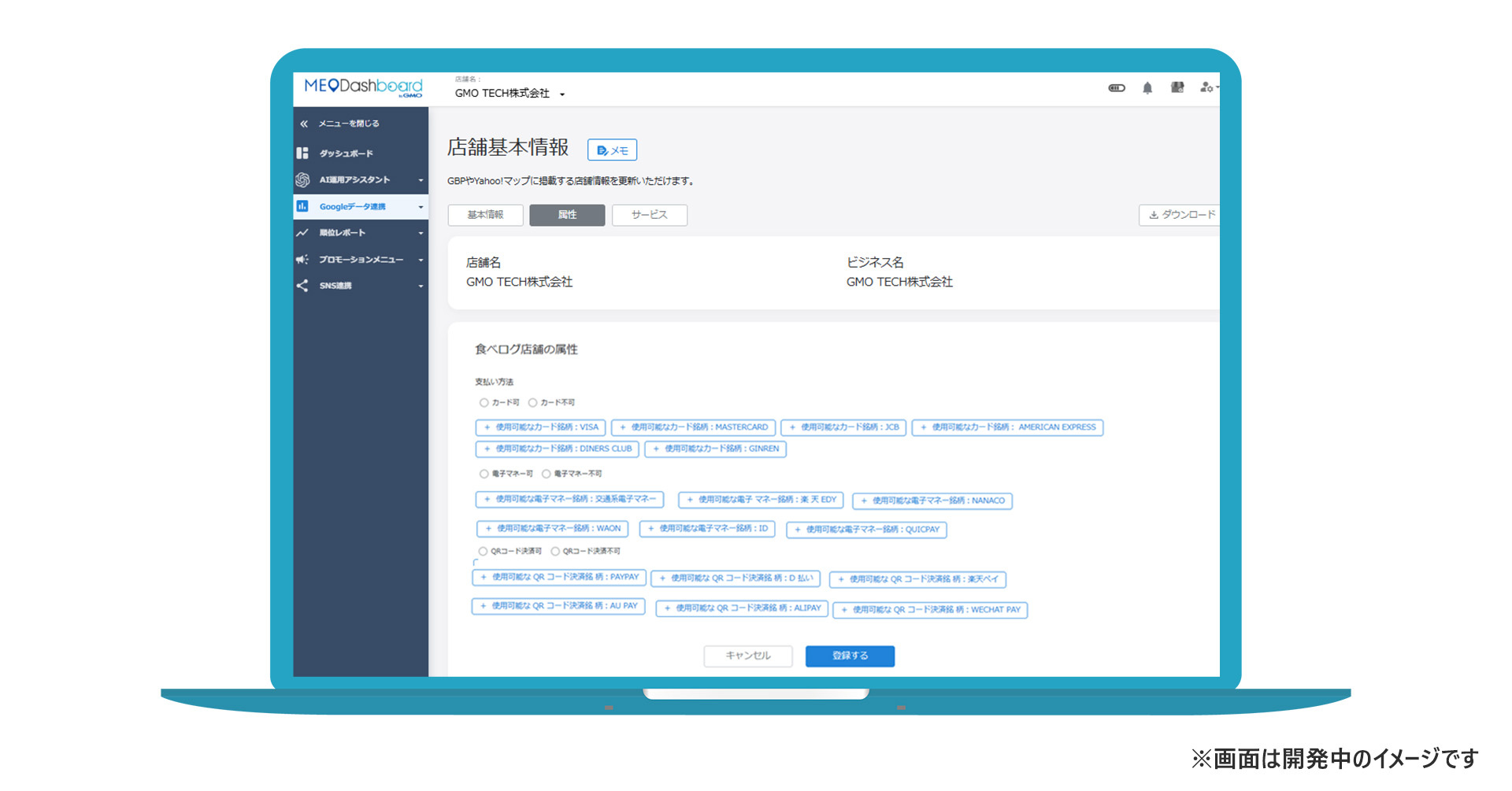Click the 登録する button
The width and height of the screenshot is (1512, 791).
click(850, 656)
